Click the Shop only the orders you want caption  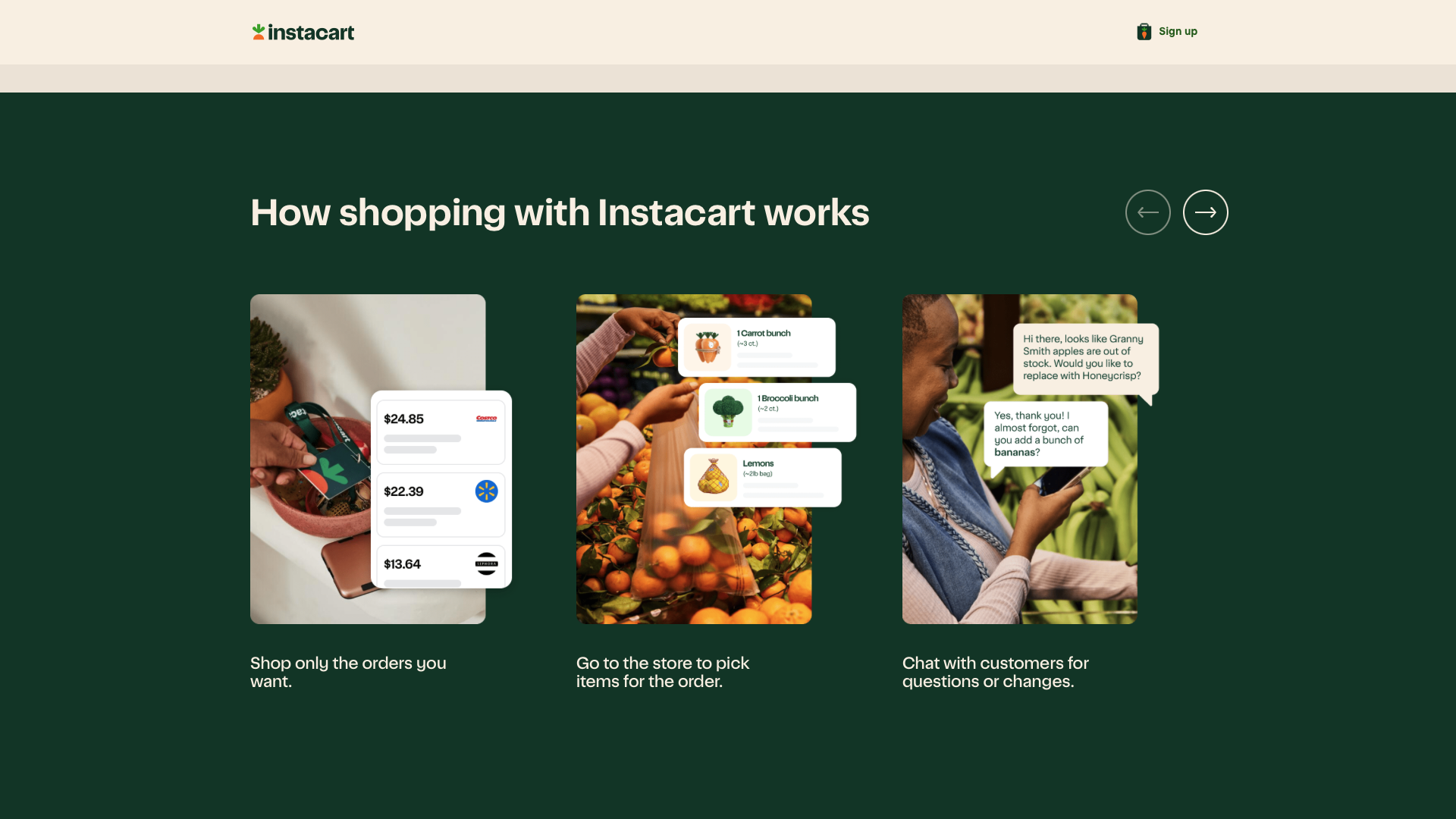[348, 672]
